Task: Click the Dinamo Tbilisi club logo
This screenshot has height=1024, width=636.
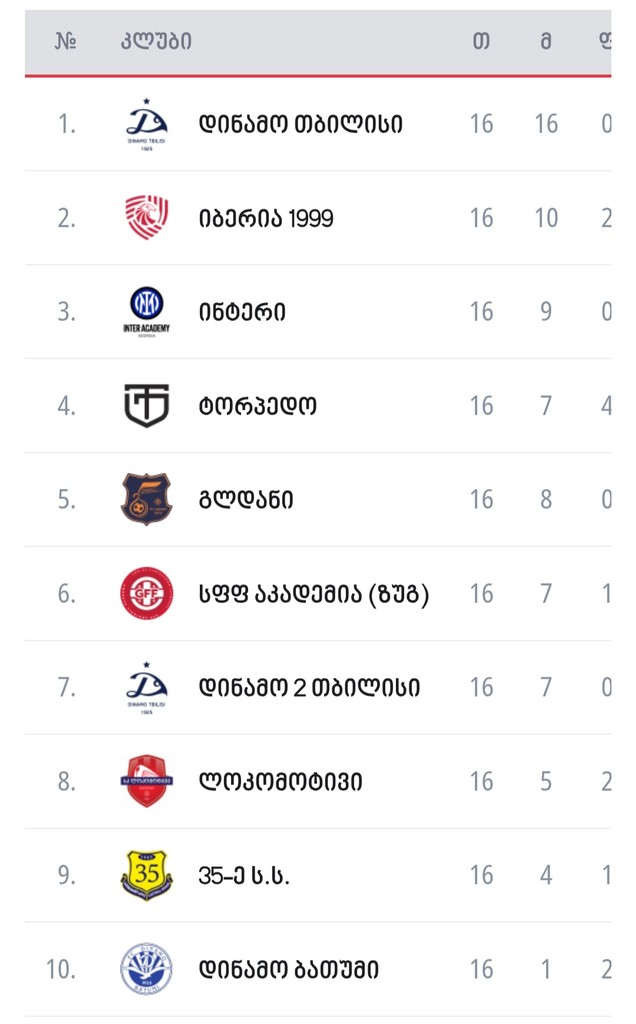Action: point(146,124)
